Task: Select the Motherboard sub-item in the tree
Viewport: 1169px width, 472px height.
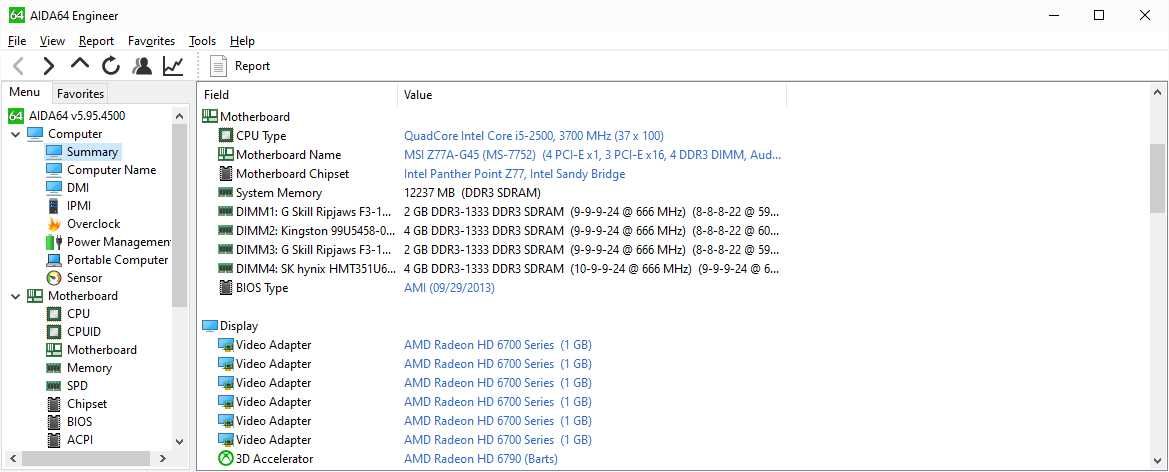Action: (x=101, y=350)
